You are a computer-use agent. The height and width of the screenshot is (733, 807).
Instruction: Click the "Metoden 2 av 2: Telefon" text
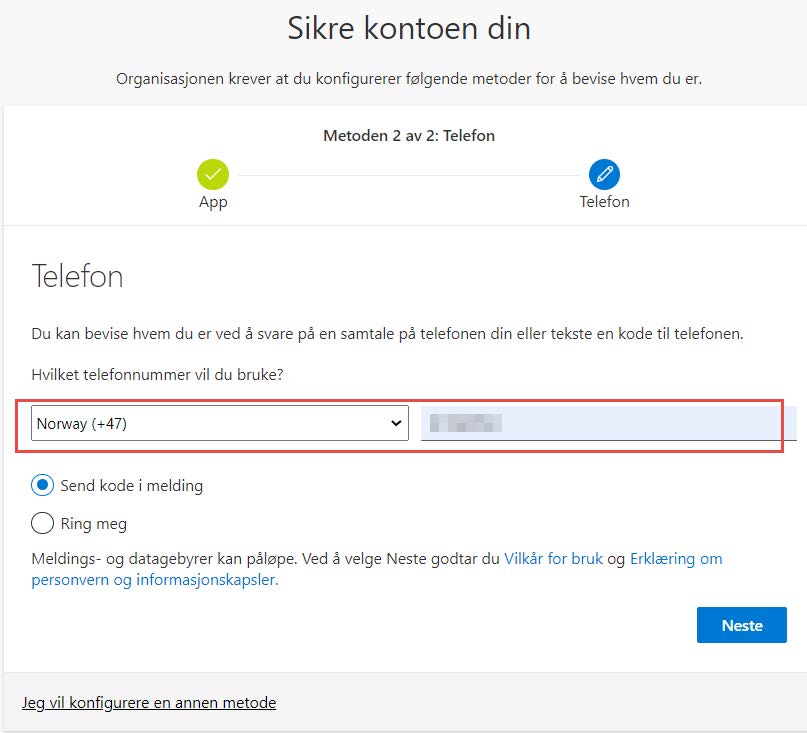[x=409, y=135]
